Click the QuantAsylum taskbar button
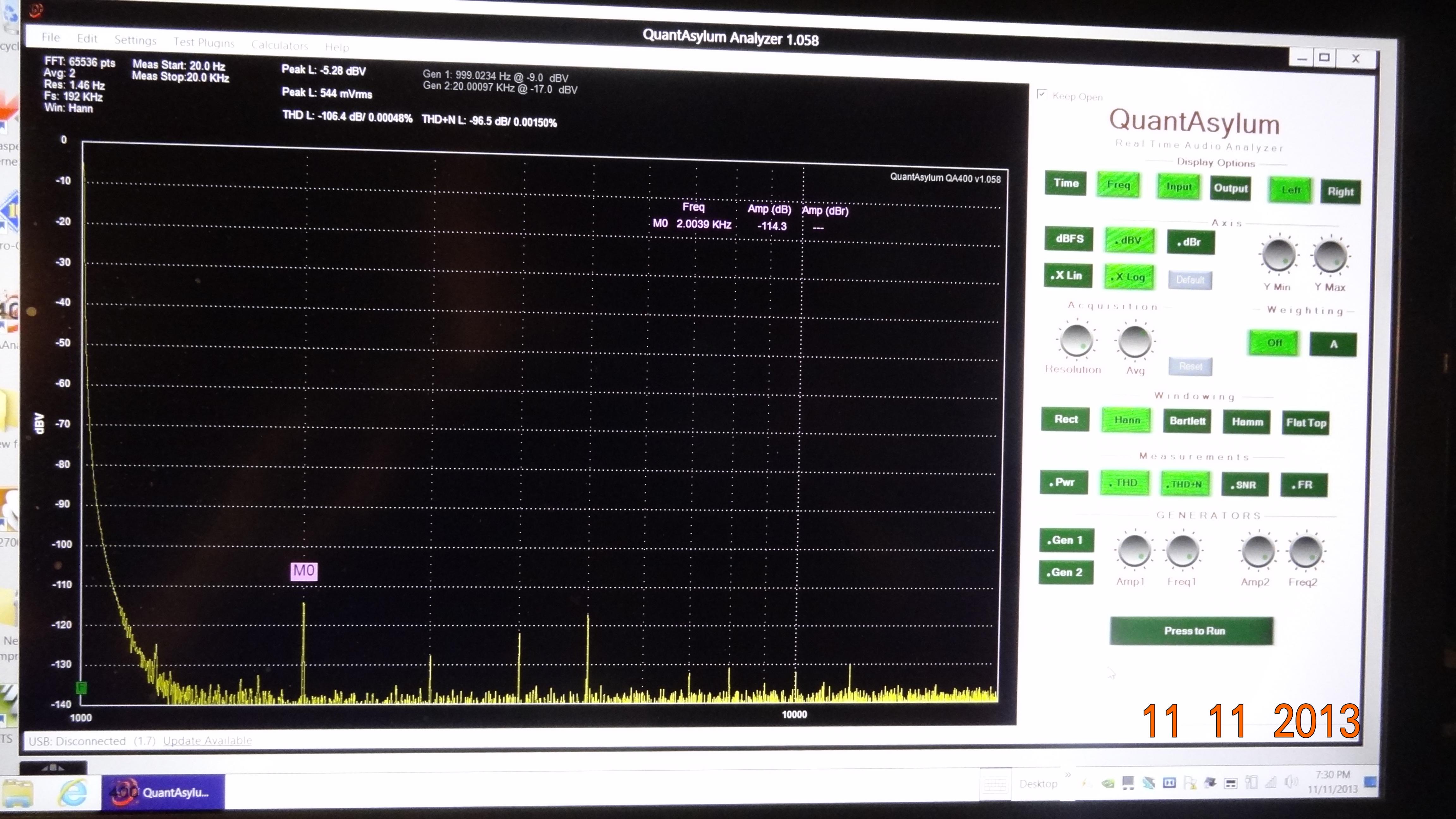Screen dimensions: 1456x819 (x=163, y=792)
